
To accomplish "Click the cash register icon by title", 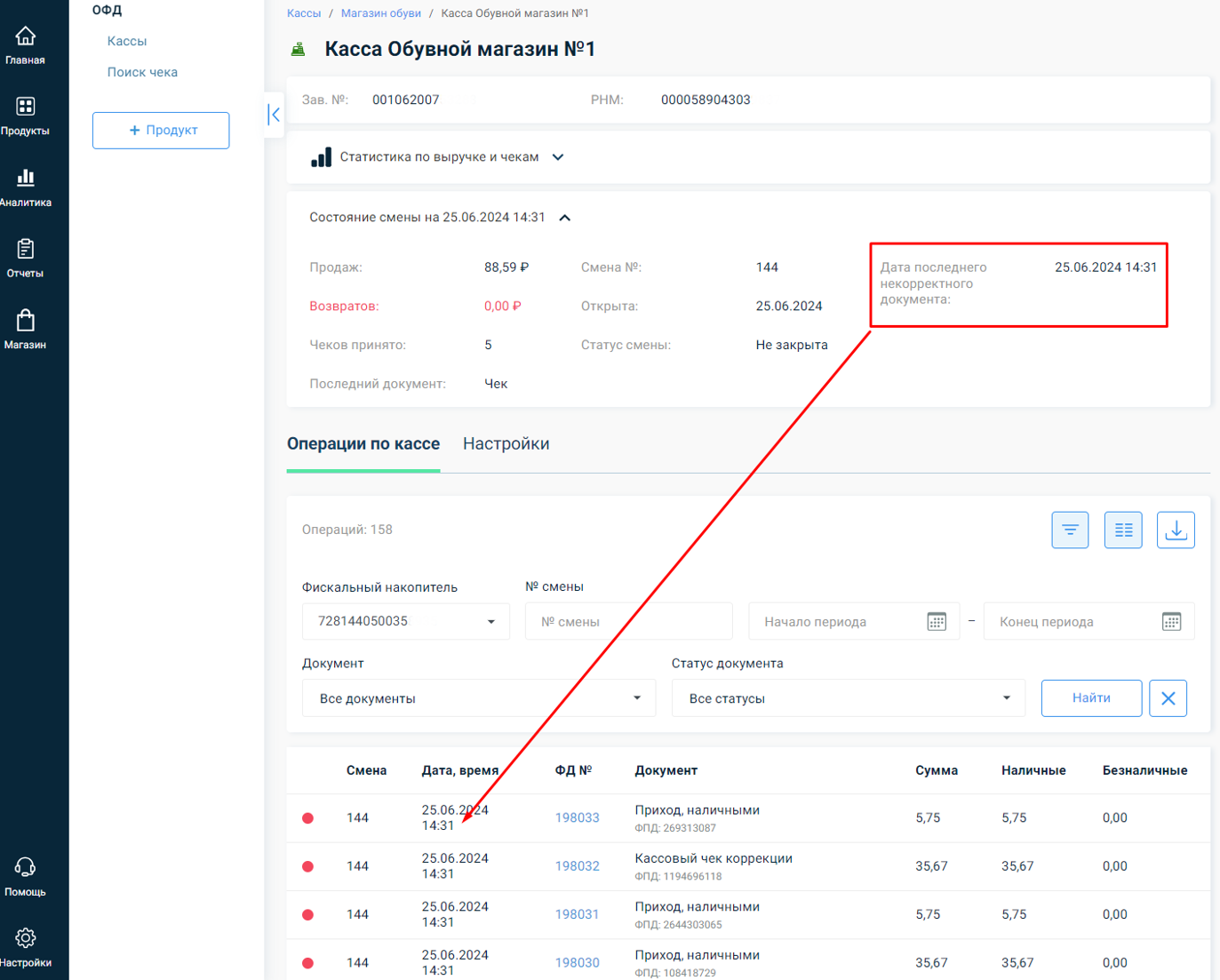I will pos(299,50).
